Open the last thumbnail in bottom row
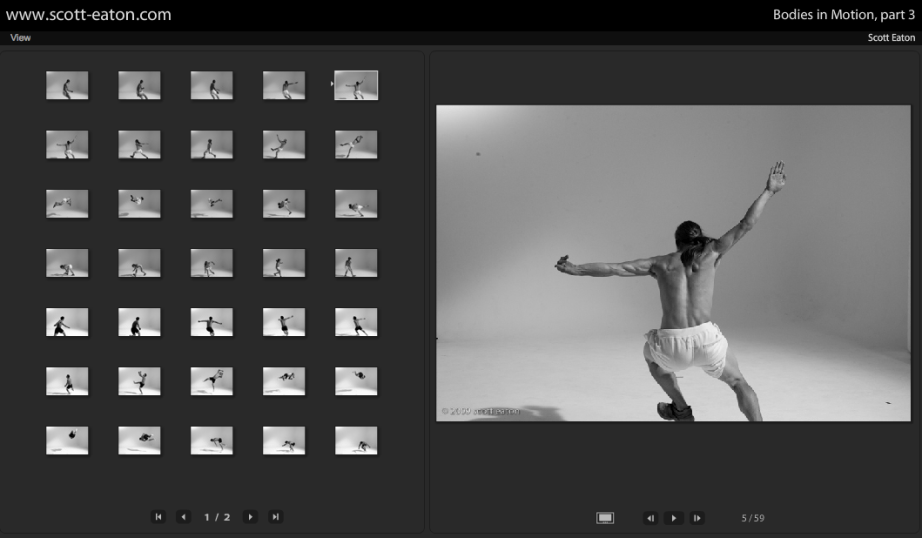This screenshot has width=922, height=538. pyautogui.click(x=356, y=441)
